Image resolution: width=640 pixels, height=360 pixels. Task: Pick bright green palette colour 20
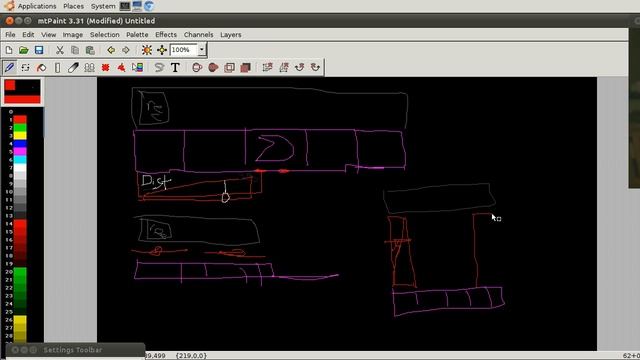20,271
